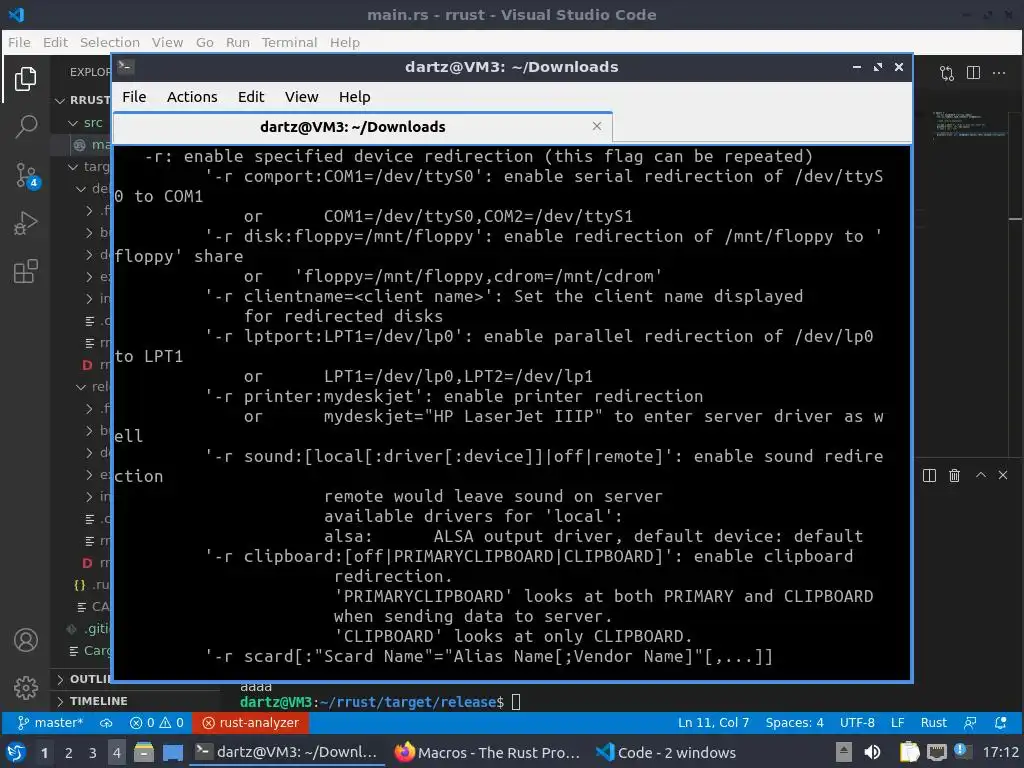Screen dimensions: 1024x768
Task: Open the Manage gear menu
Action: (25, 688)
